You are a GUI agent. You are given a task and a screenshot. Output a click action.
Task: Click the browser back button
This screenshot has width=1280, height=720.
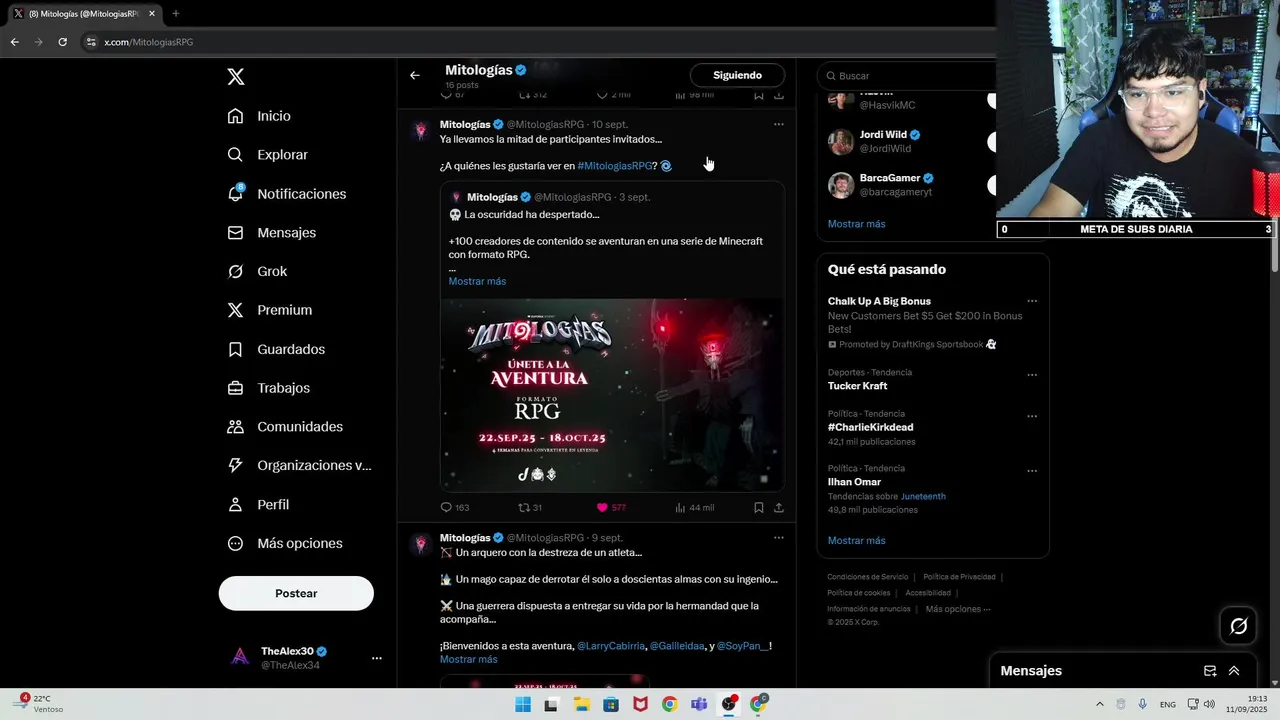click(14, 42)
